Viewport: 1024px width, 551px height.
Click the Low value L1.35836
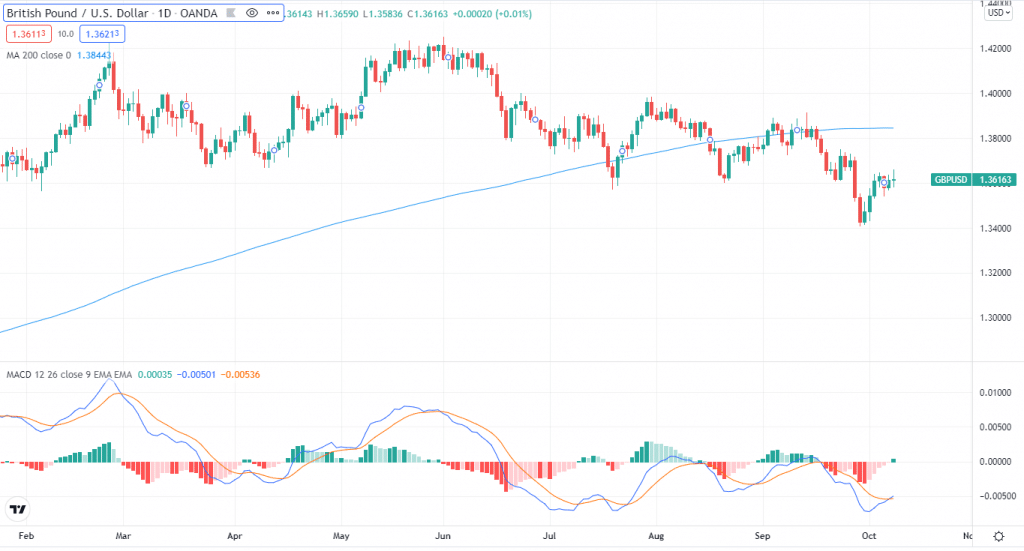pos(383,14)
